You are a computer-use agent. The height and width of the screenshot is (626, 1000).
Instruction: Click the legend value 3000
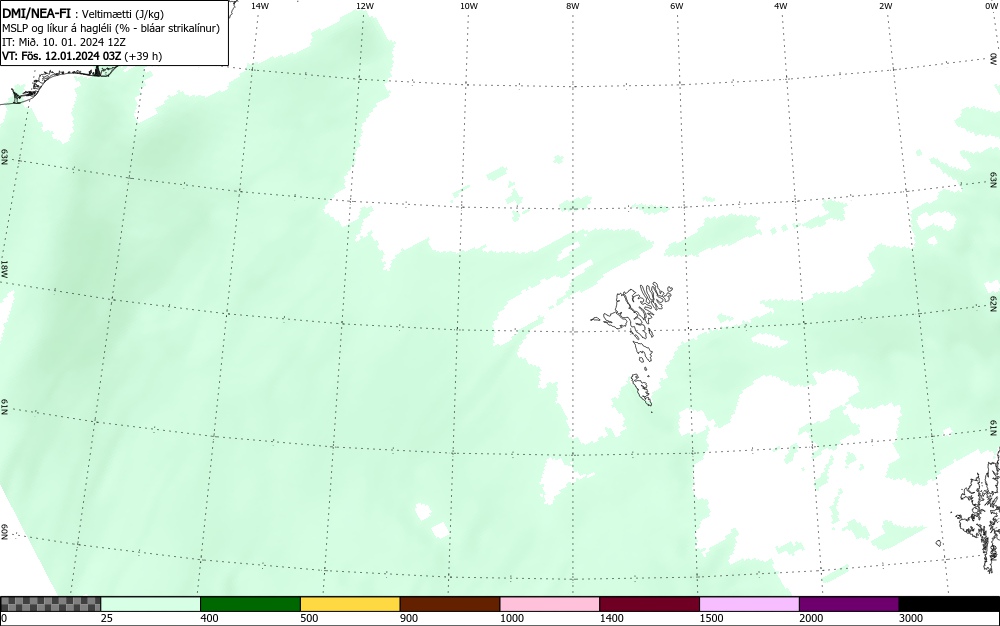click(x=911, y=618)
